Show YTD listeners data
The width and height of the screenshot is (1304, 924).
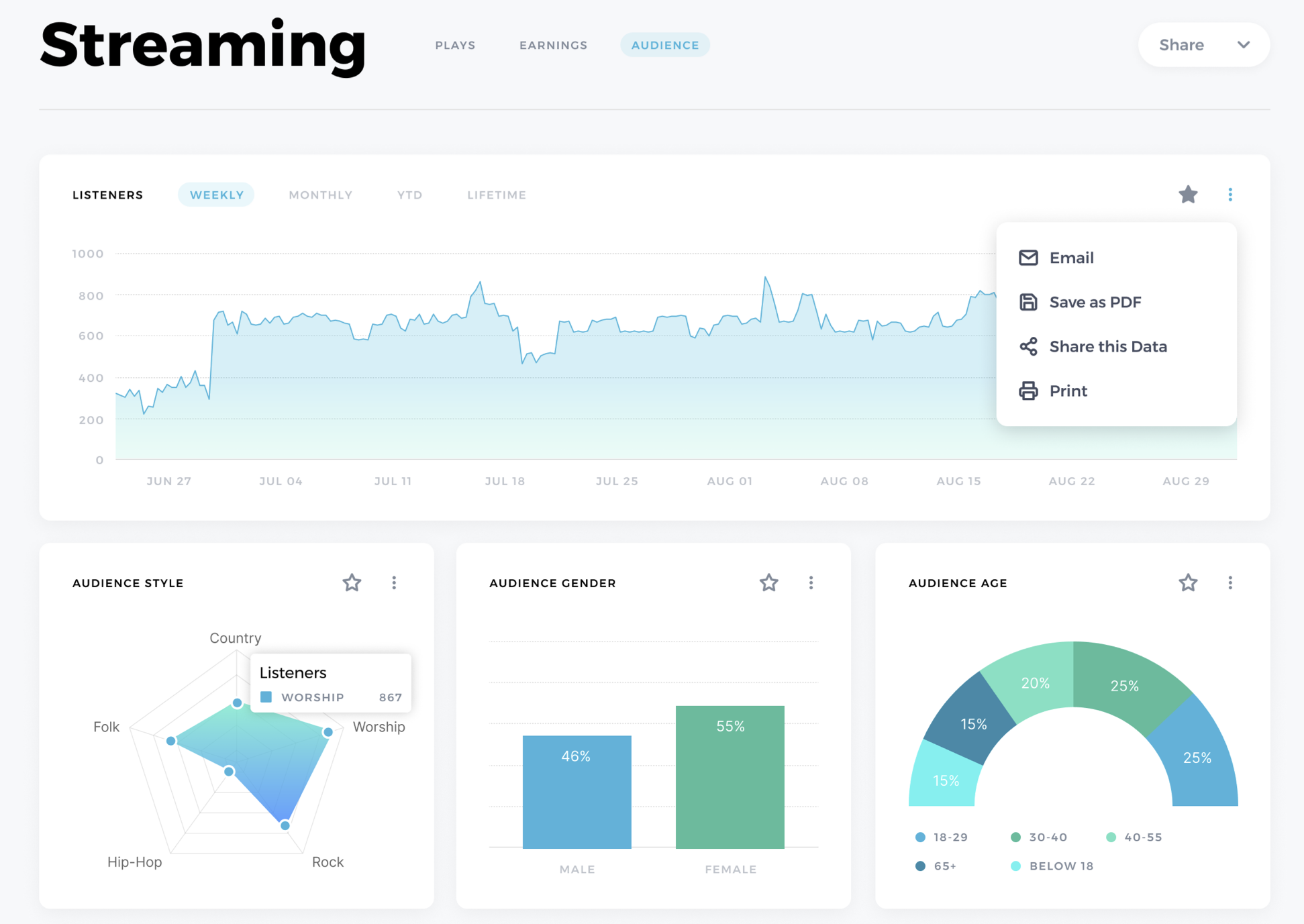pyautogui.click(x=409, y=195)
